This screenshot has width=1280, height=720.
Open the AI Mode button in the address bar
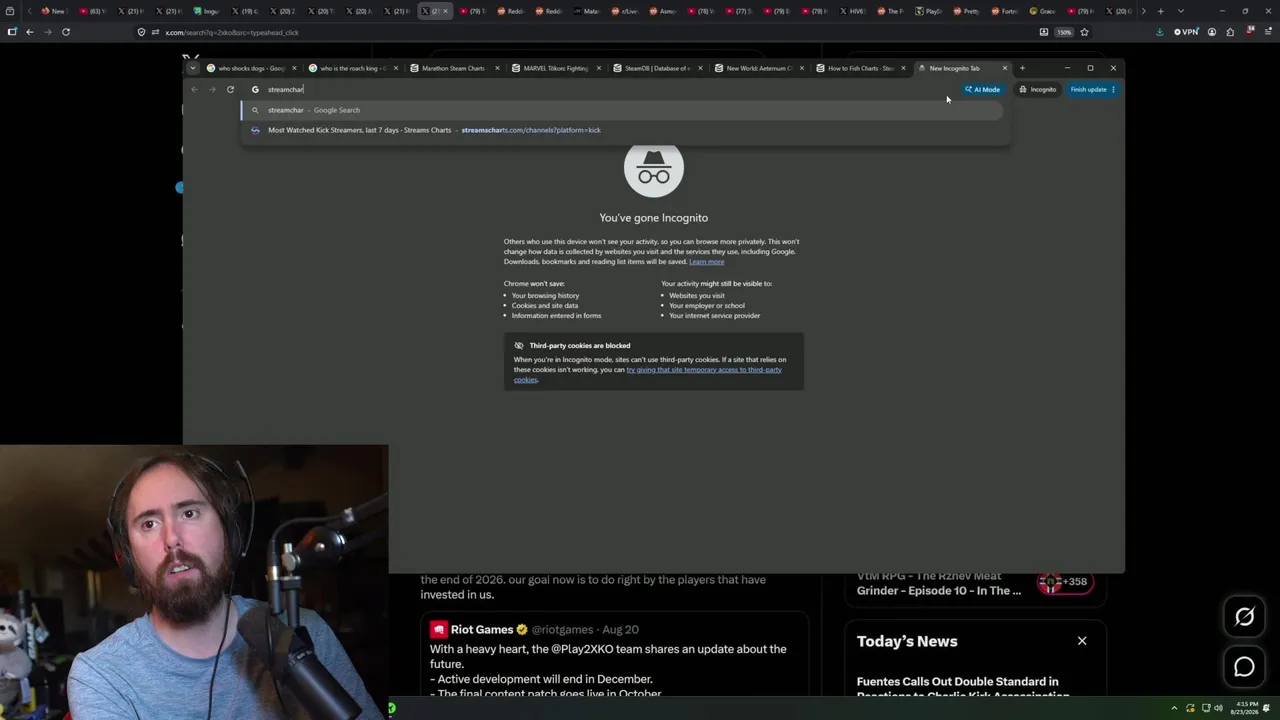click(x=982, y=90)
